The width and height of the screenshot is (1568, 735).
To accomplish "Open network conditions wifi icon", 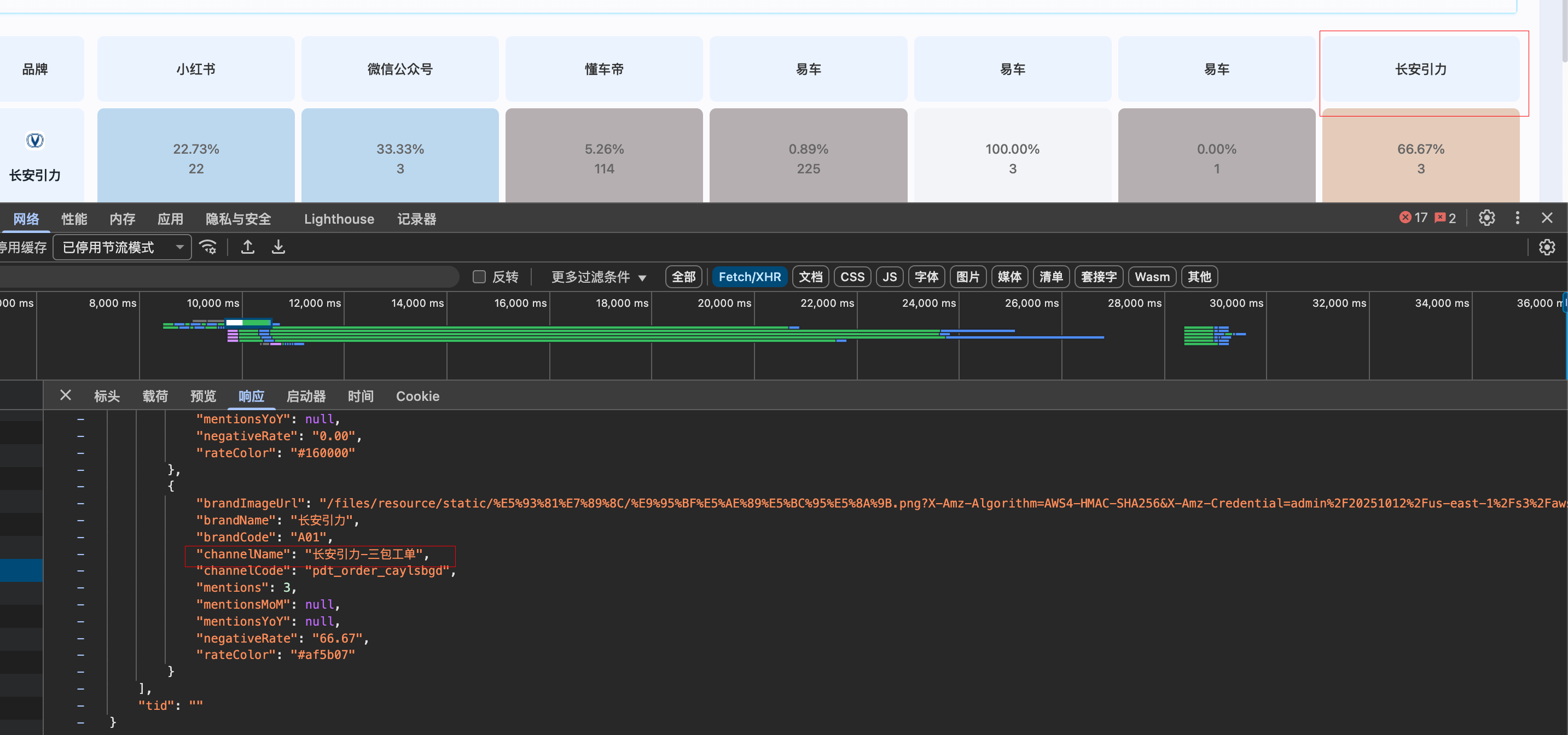I will [208, 247].
